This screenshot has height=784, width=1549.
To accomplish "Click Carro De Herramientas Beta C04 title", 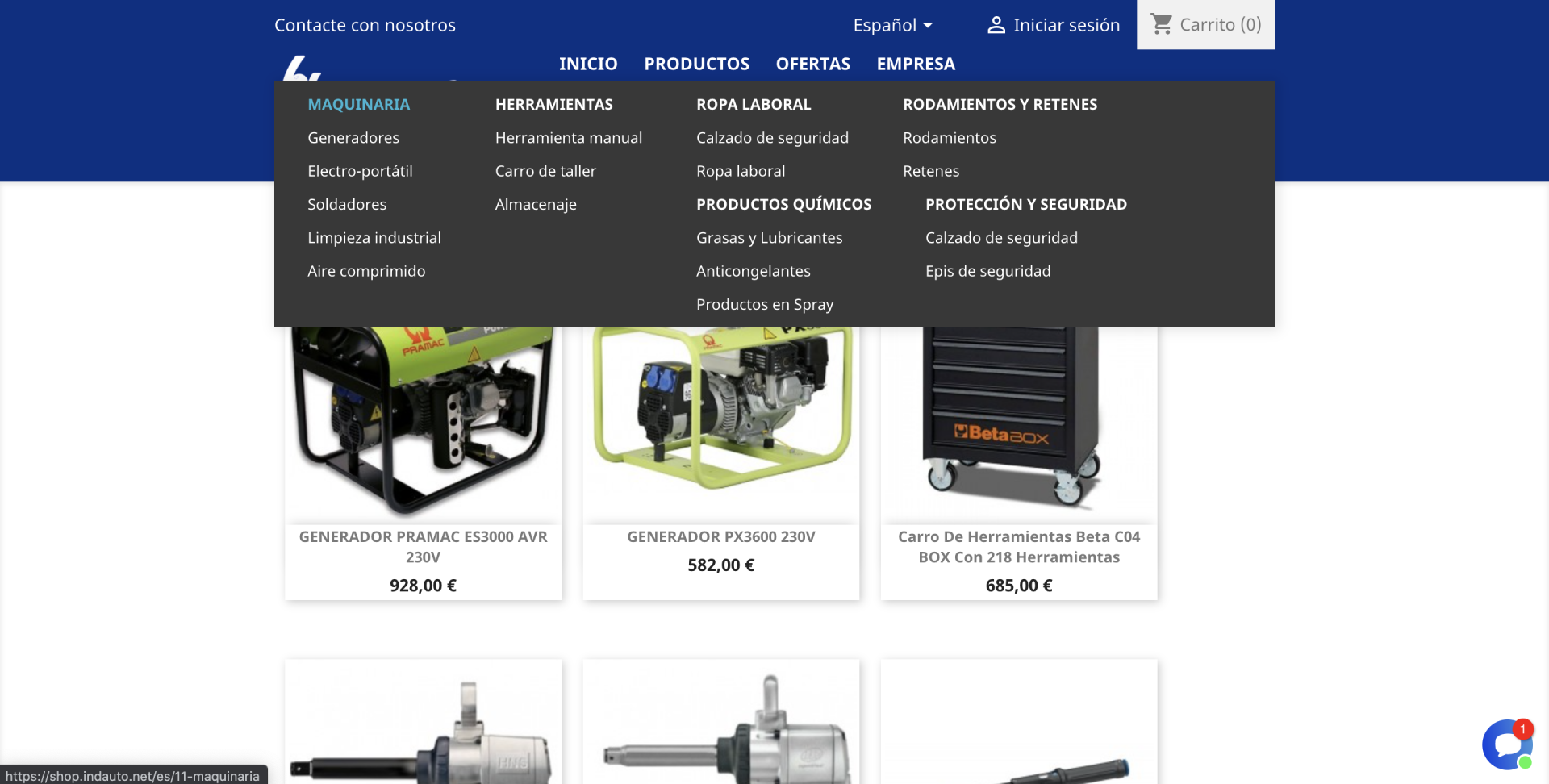I will pyautogui.click(x=1019, y=547).
